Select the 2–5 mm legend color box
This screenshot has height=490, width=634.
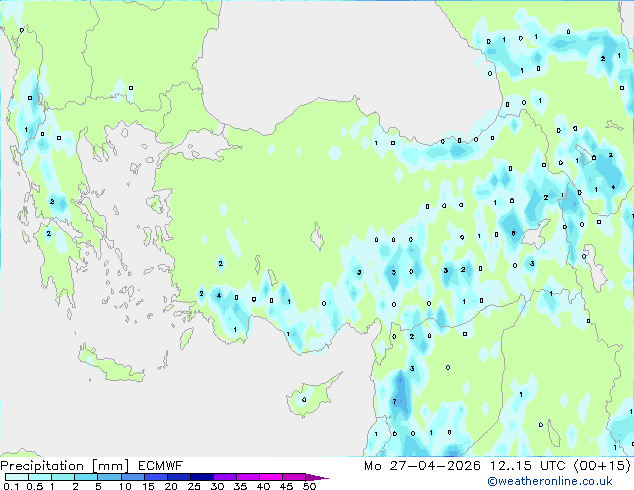pos(86,477)
